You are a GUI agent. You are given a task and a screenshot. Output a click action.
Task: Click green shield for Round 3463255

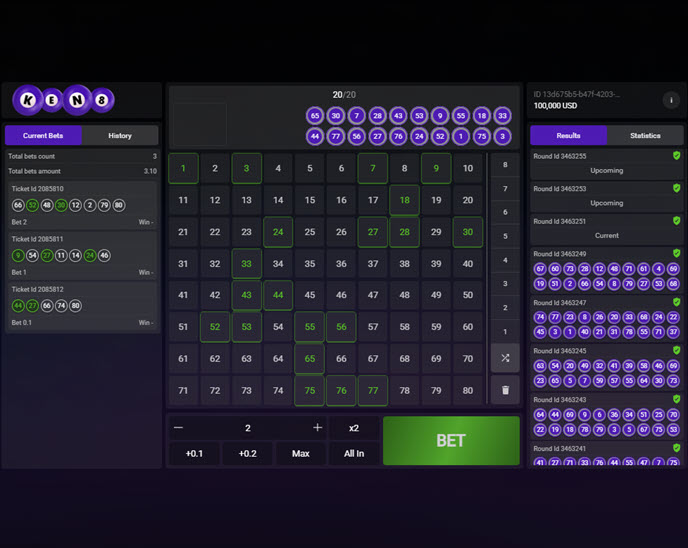[x=677, y=156]
